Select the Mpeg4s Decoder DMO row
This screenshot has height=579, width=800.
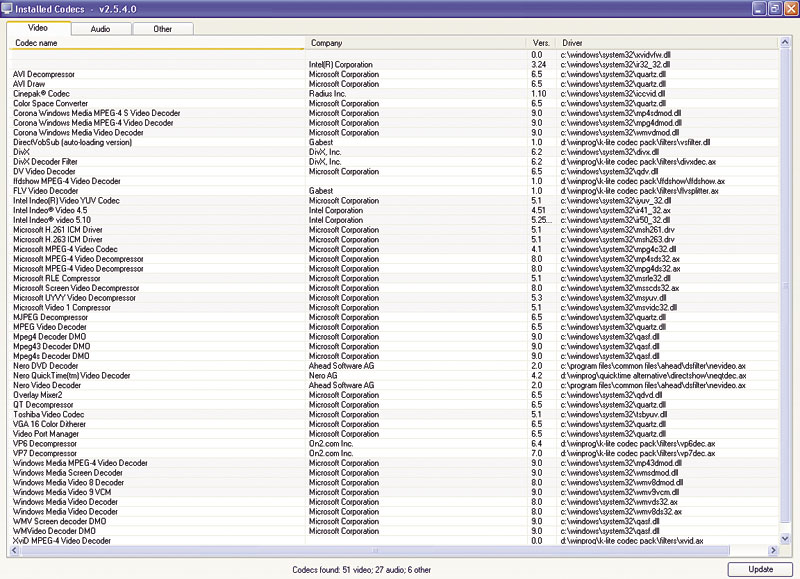(x=394, y=356)
